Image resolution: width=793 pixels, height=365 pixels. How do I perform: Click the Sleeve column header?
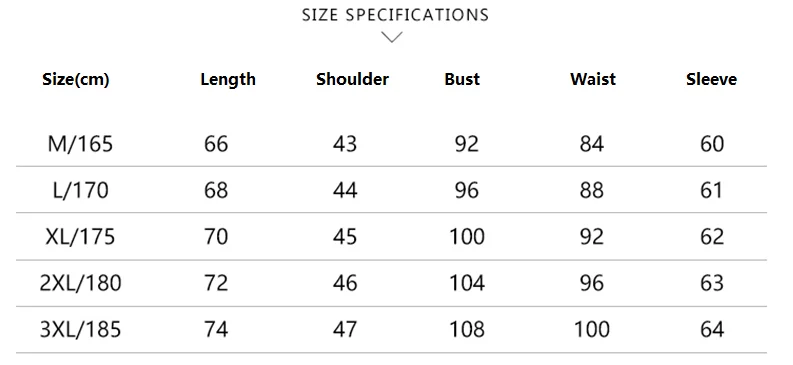(x=712, y=79)
